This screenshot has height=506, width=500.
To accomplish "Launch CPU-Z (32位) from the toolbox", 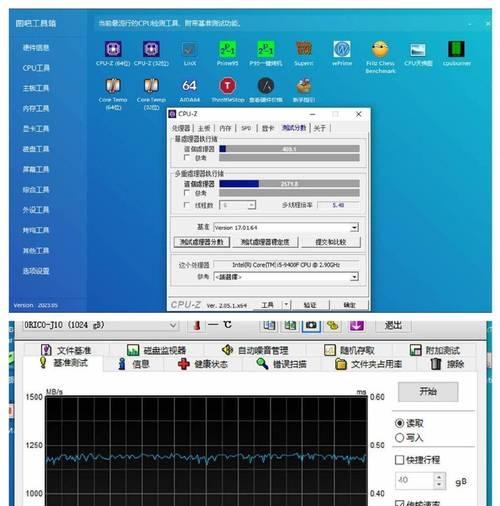I will pyautogui.click(x=151, y=49).
